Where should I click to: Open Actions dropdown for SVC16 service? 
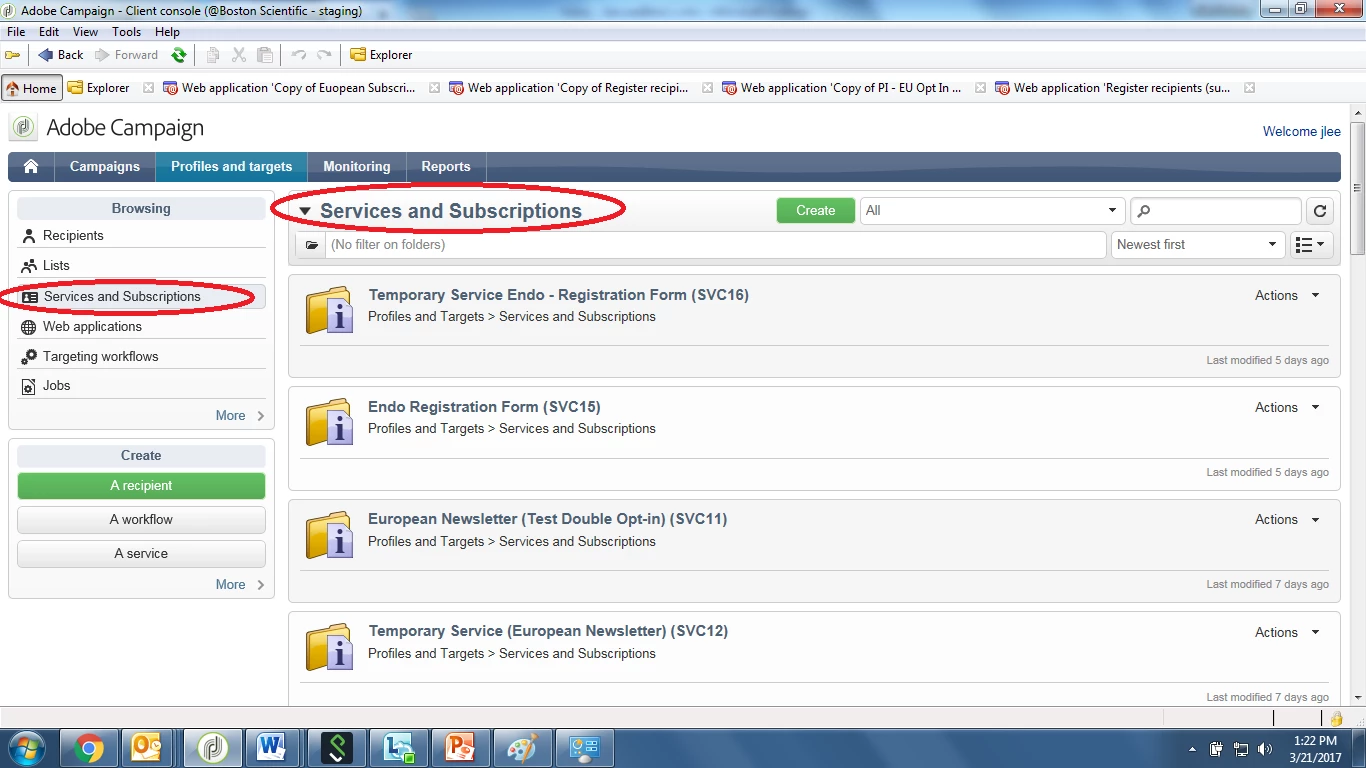[x=1287, y=296]
